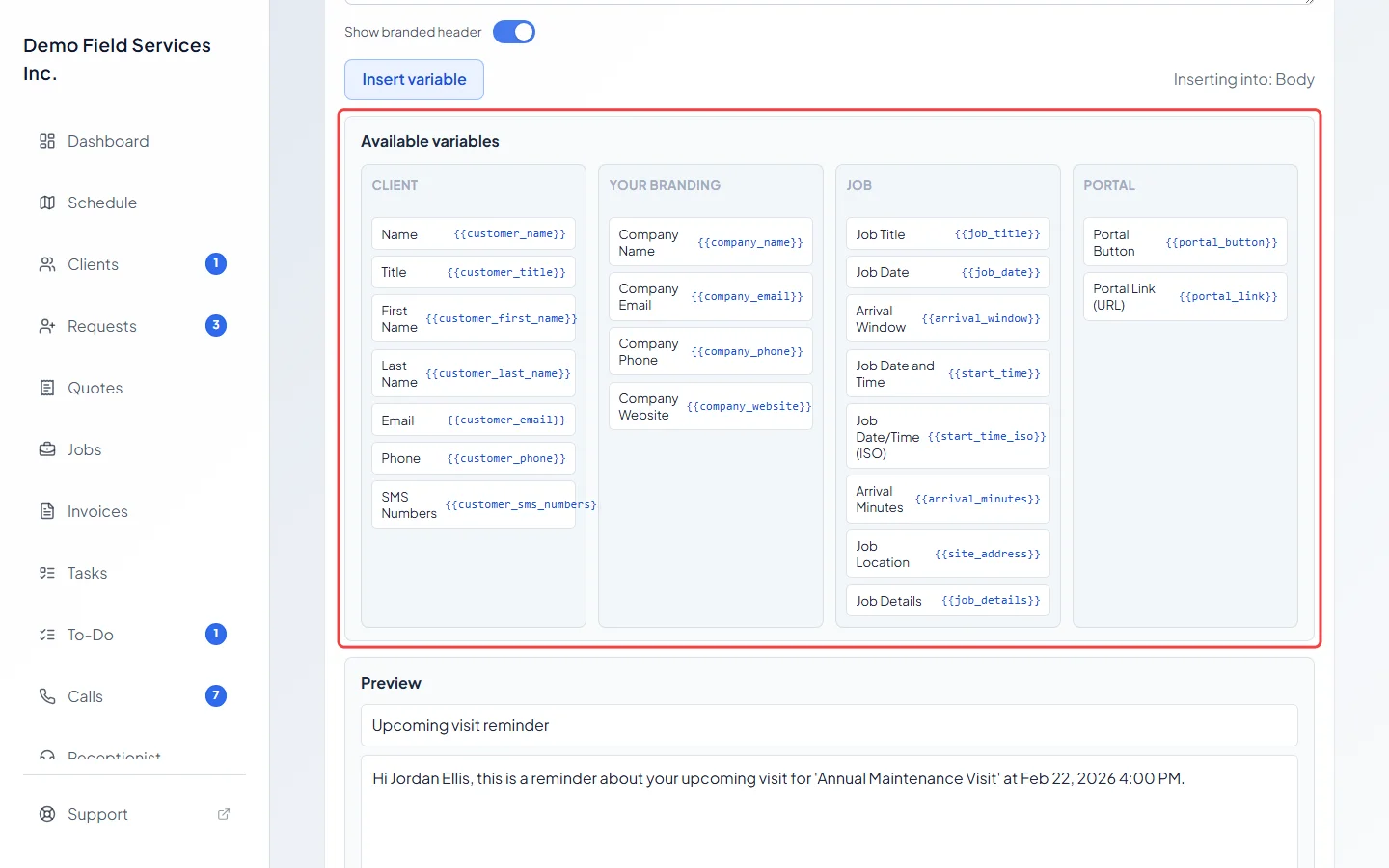The width and height of the screenshot is (1389, 868).
Task: Insert the portal_button variable
Action: tap(1185, 242)
